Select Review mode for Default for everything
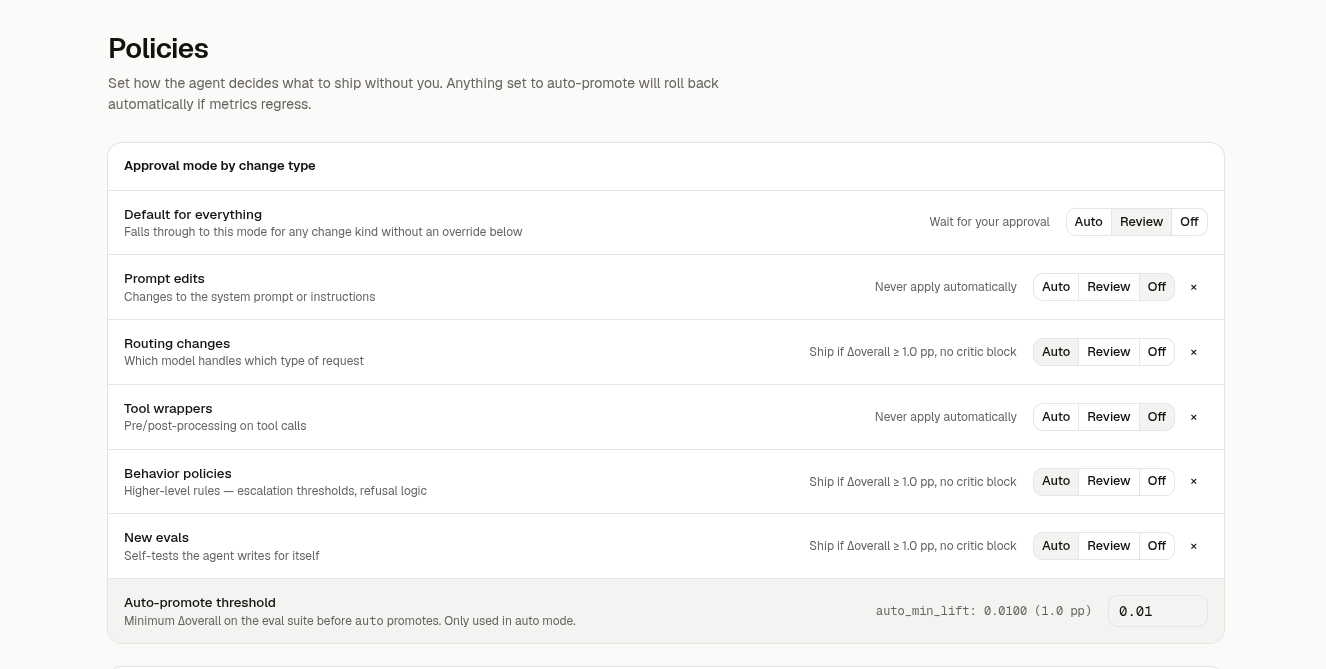Image resolution: width=1326 pixels, height=669 pixels. [1141, 222]
